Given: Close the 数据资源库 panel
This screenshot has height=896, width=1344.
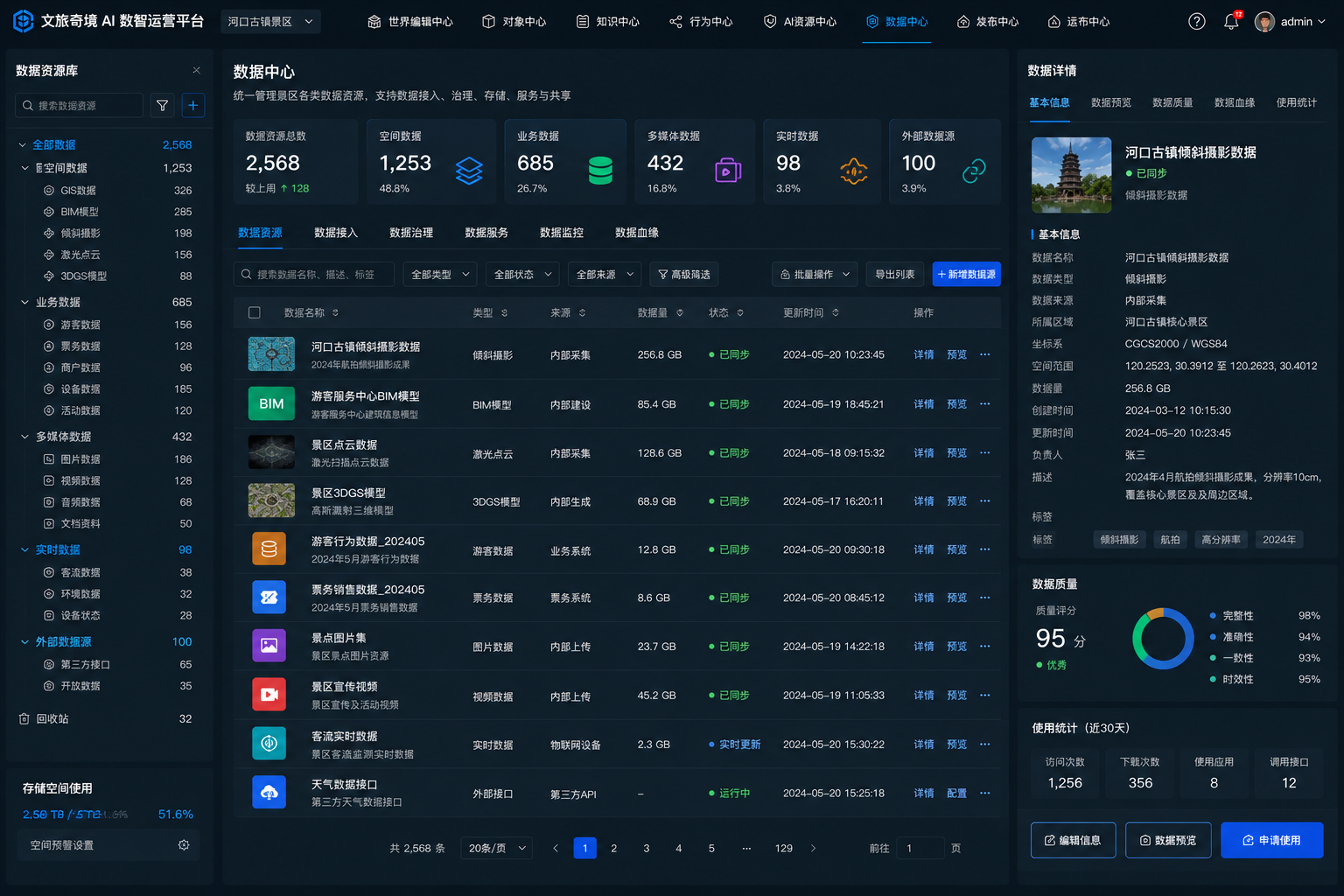Looking at the screenshot, I should click(x=196, y=70).
